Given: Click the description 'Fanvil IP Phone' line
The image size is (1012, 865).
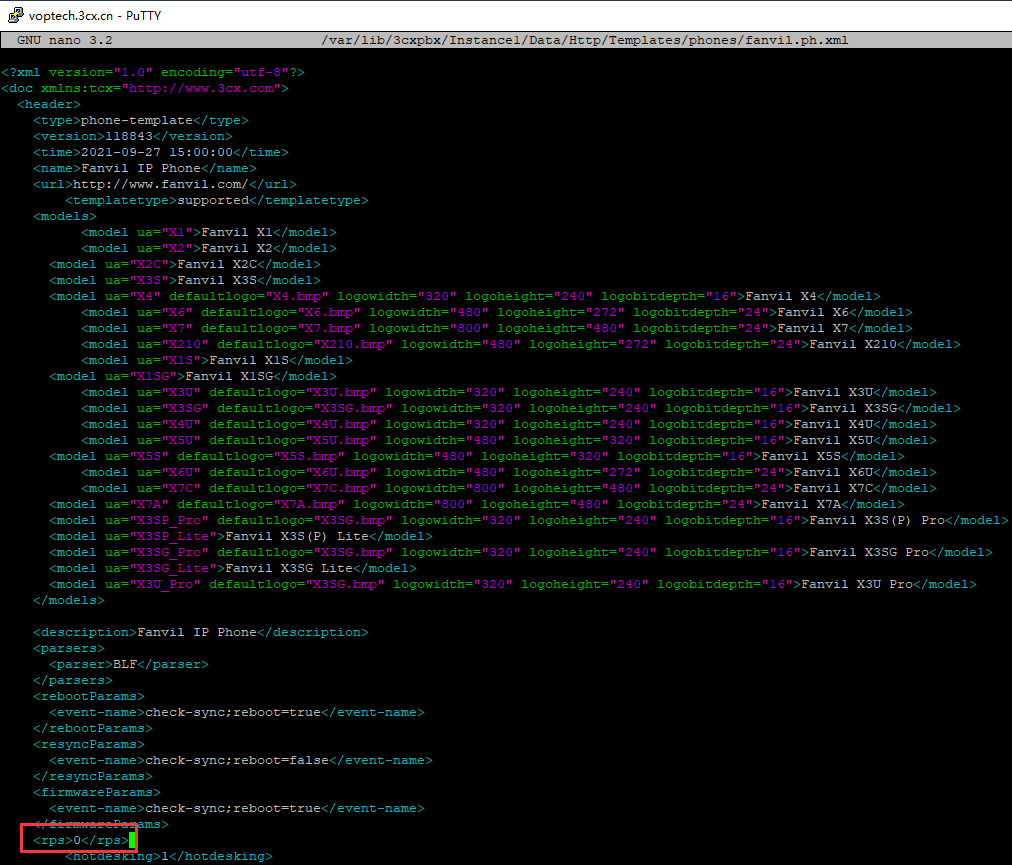Looking at the screenshot, I should click(x=201, y=633).
